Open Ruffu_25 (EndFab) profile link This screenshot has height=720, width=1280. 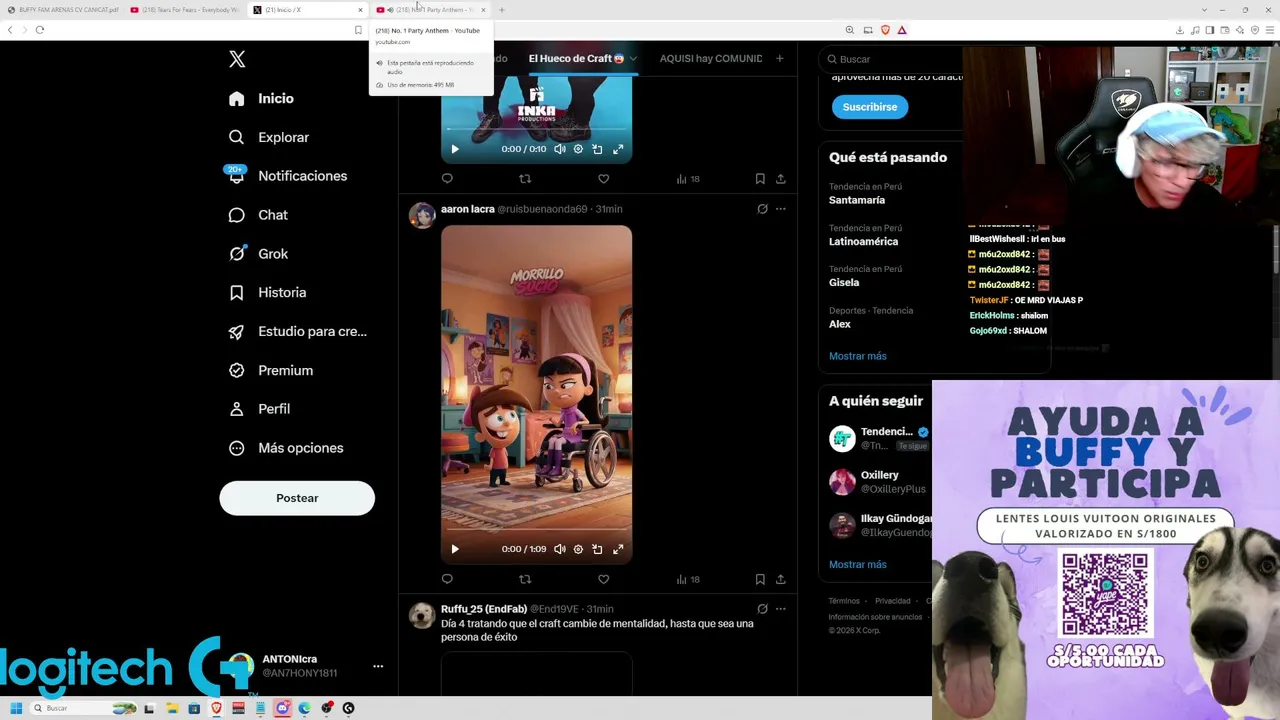pos(484,609)
